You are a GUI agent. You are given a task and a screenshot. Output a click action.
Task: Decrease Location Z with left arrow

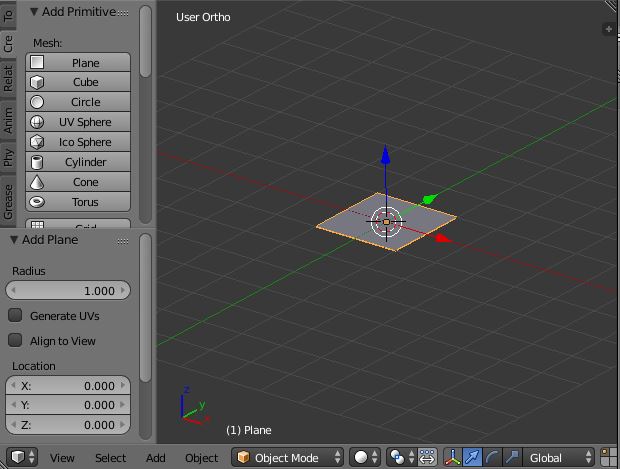pos(13,425)
